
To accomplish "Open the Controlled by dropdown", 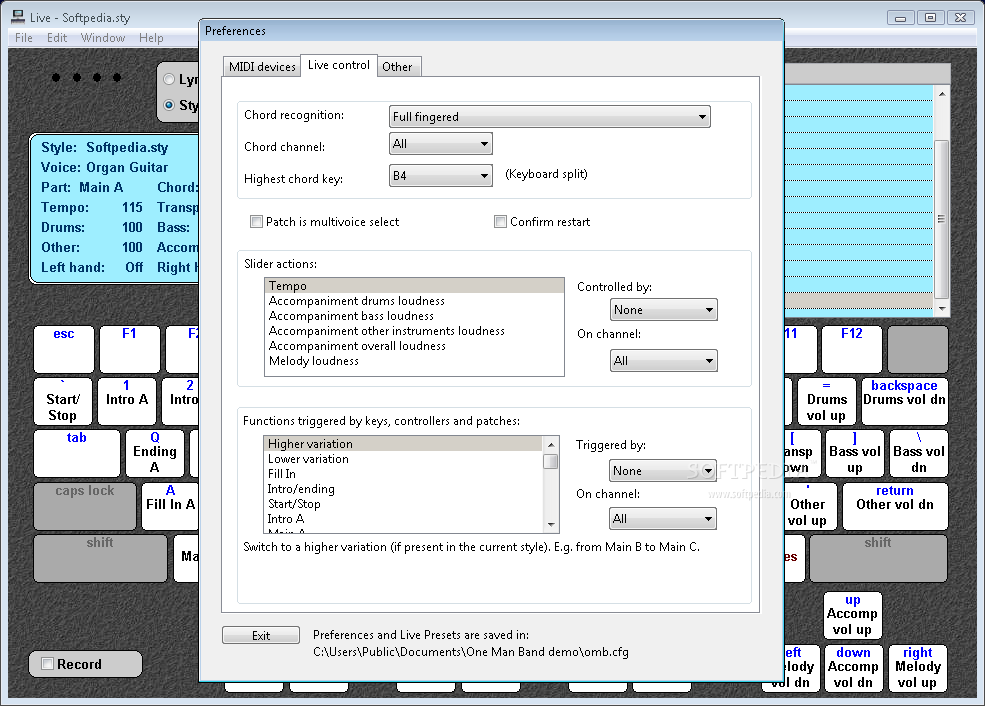I will pyautogui.click(x=663, y=310).
